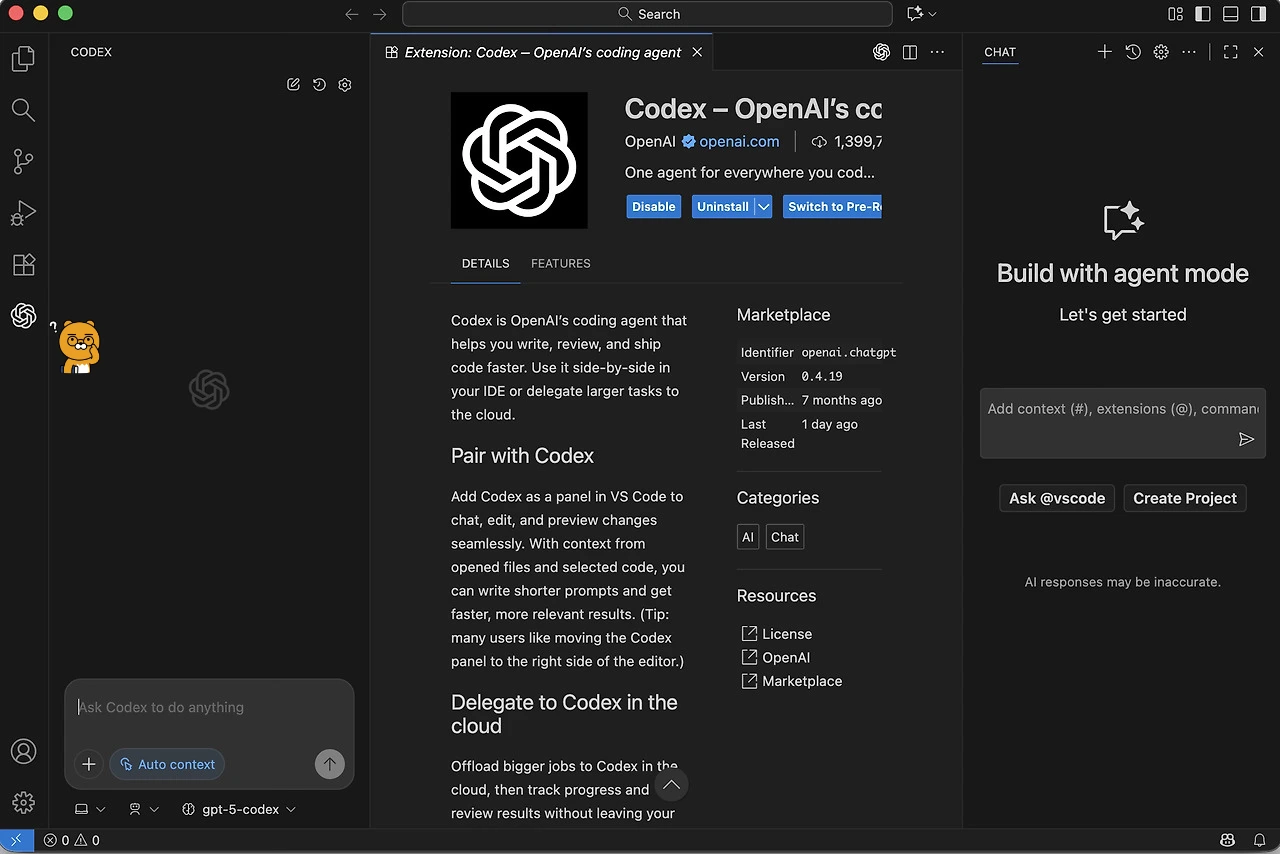Open the agent mode dropdown in Codex

144,809
